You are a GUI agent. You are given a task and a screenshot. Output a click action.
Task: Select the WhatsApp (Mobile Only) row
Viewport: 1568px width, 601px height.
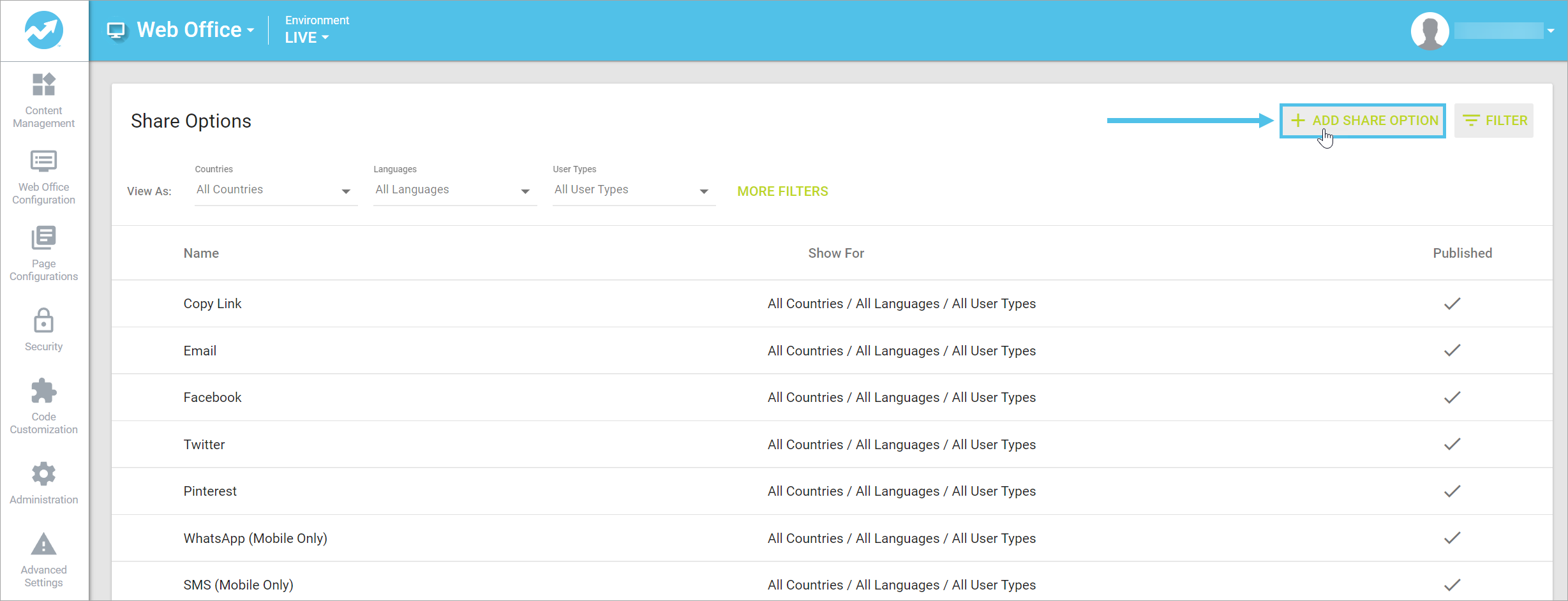click(x=255, y=538)
